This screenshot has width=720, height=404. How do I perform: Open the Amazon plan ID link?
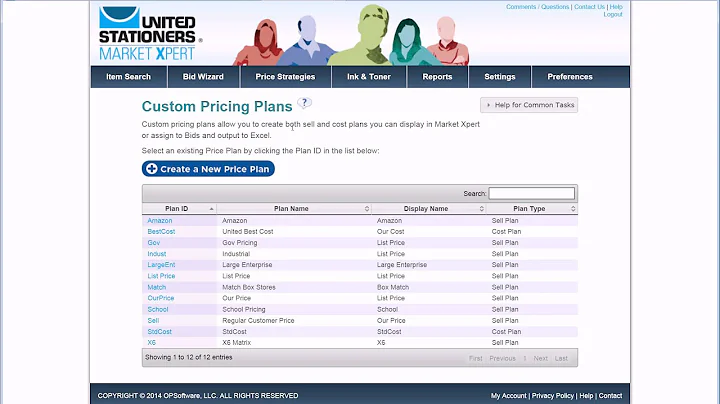click(160, 220)
